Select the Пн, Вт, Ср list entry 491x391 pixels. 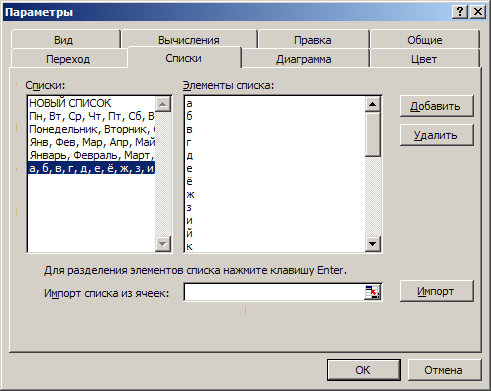(x=91, y=116)
